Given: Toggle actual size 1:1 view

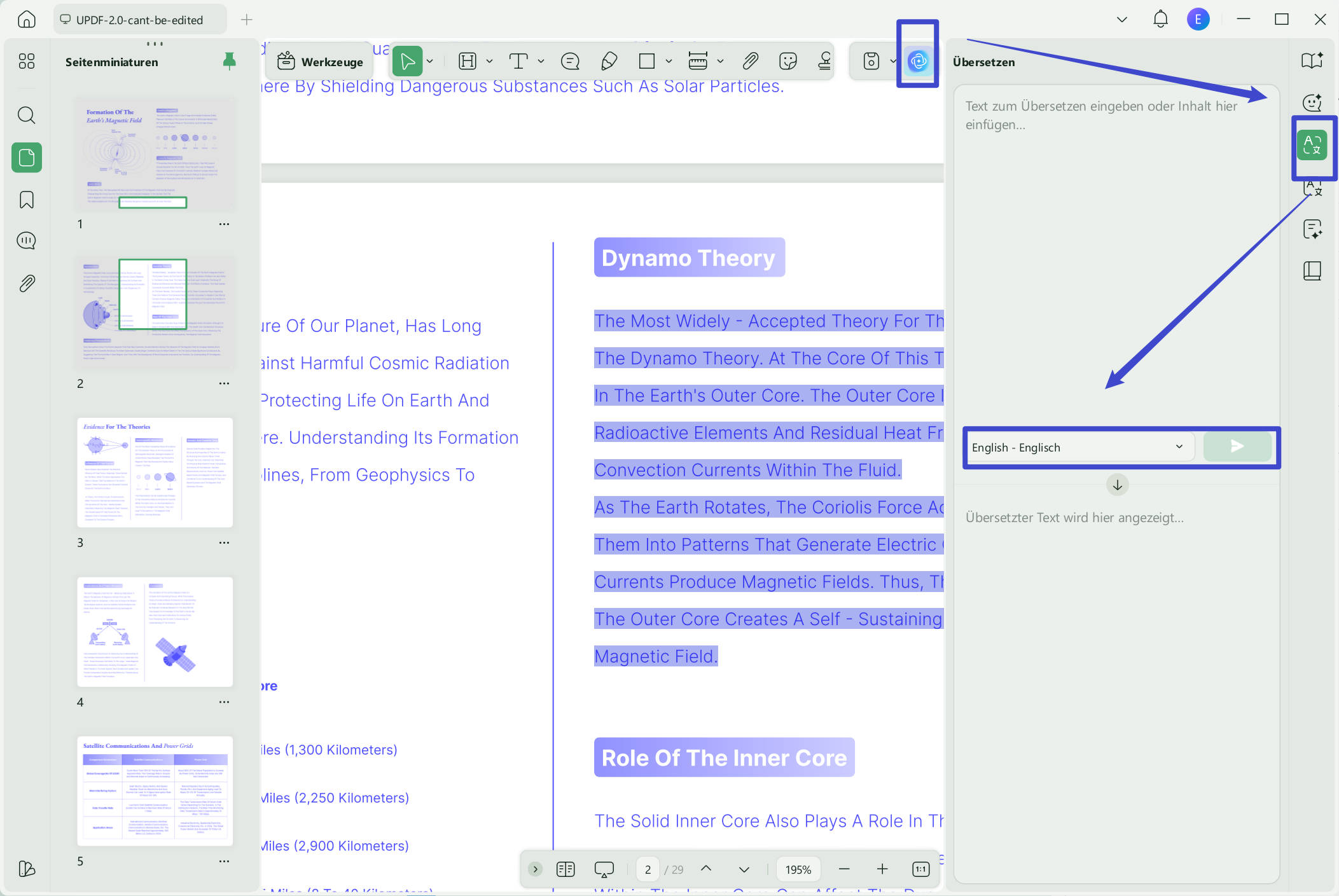Looking at the screenshot, I should coord(920,869).
